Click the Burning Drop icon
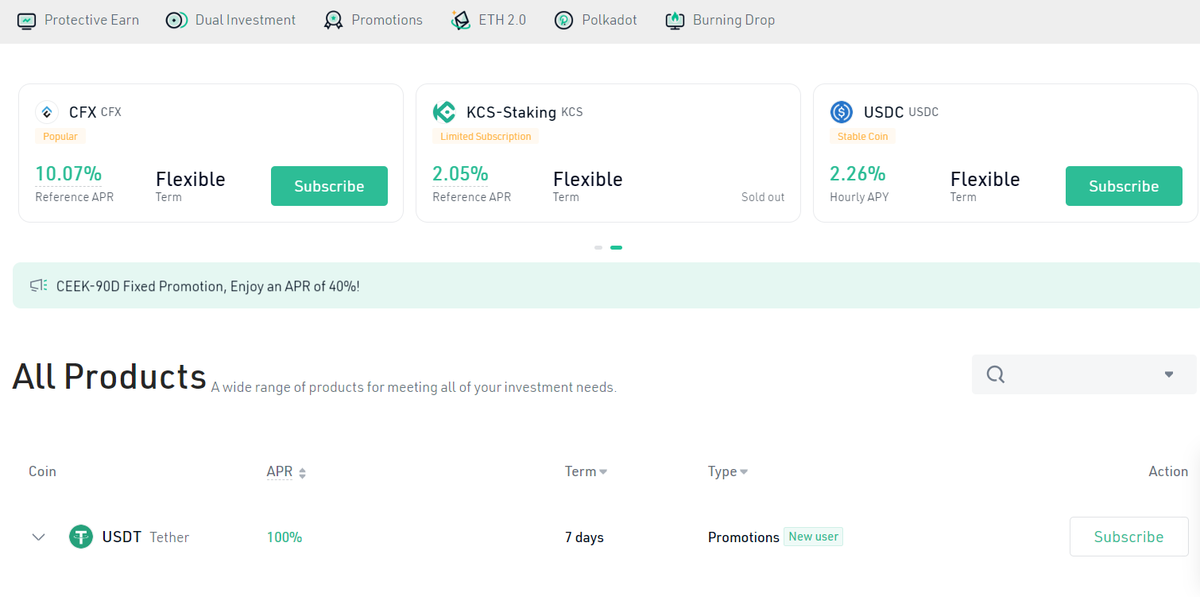The image size is (1200, 597). 675,20
